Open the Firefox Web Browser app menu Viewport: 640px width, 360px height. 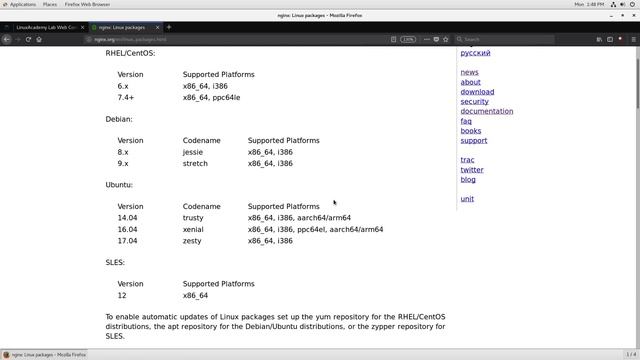tap(87, 4)
